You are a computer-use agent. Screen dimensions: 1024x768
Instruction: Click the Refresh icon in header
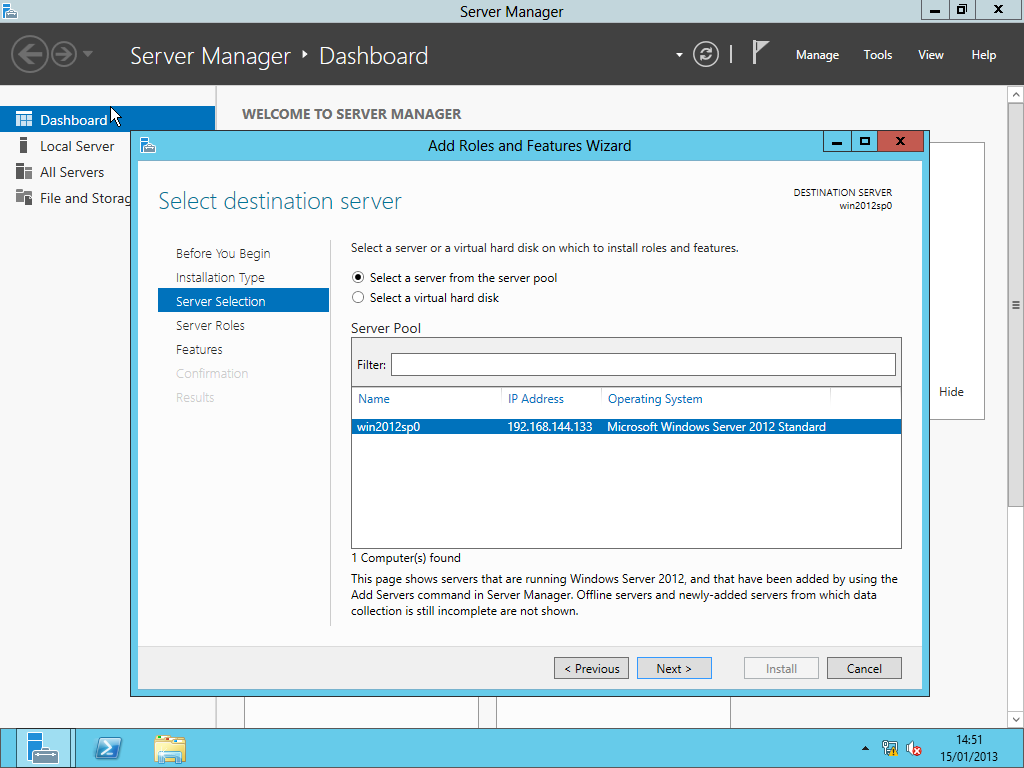pos(706,55)
